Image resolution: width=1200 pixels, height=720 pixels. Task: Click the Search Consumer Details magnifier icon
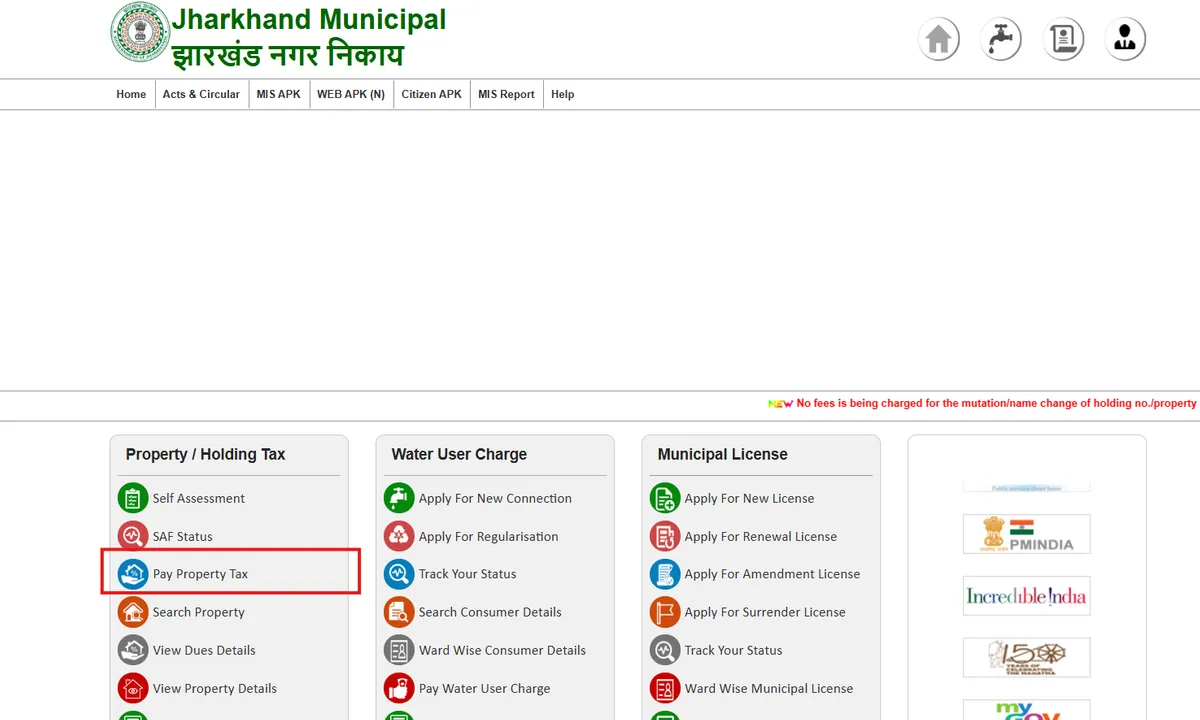(x=399, y=612)
